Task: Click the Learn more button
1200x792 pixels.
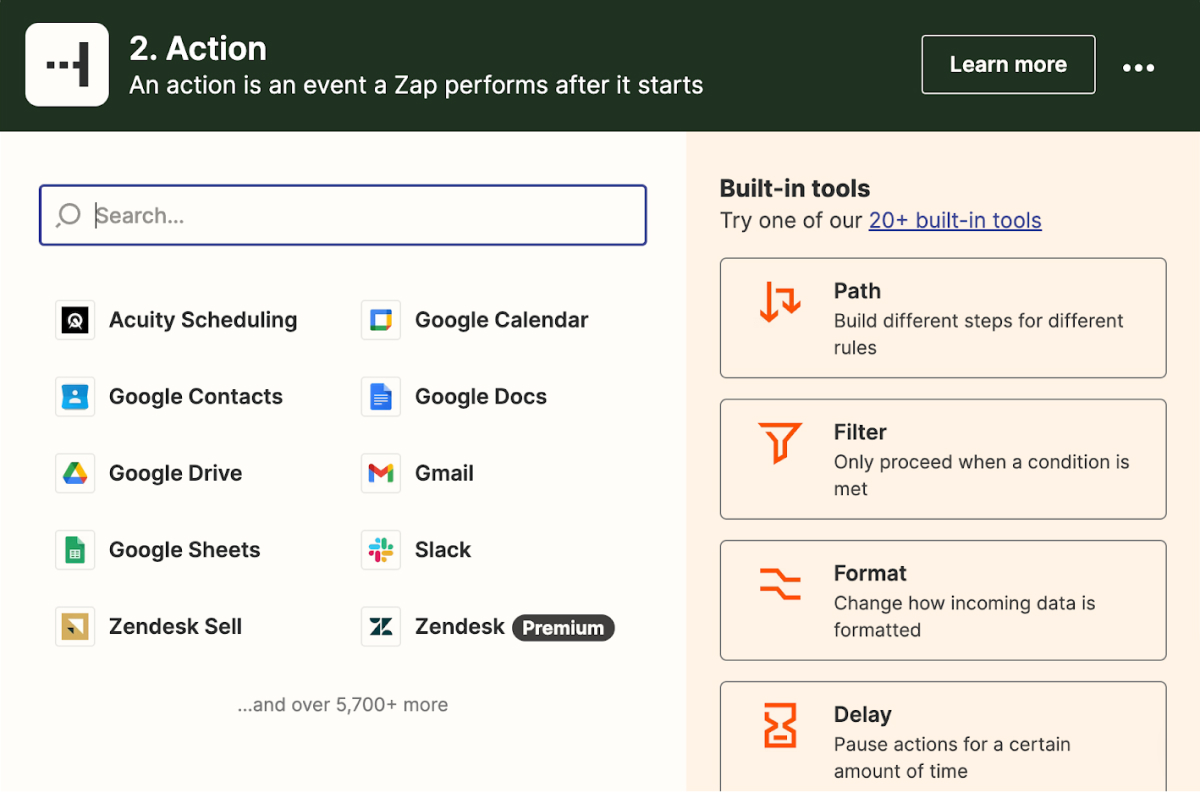Action: click(x=1008, y=65)
